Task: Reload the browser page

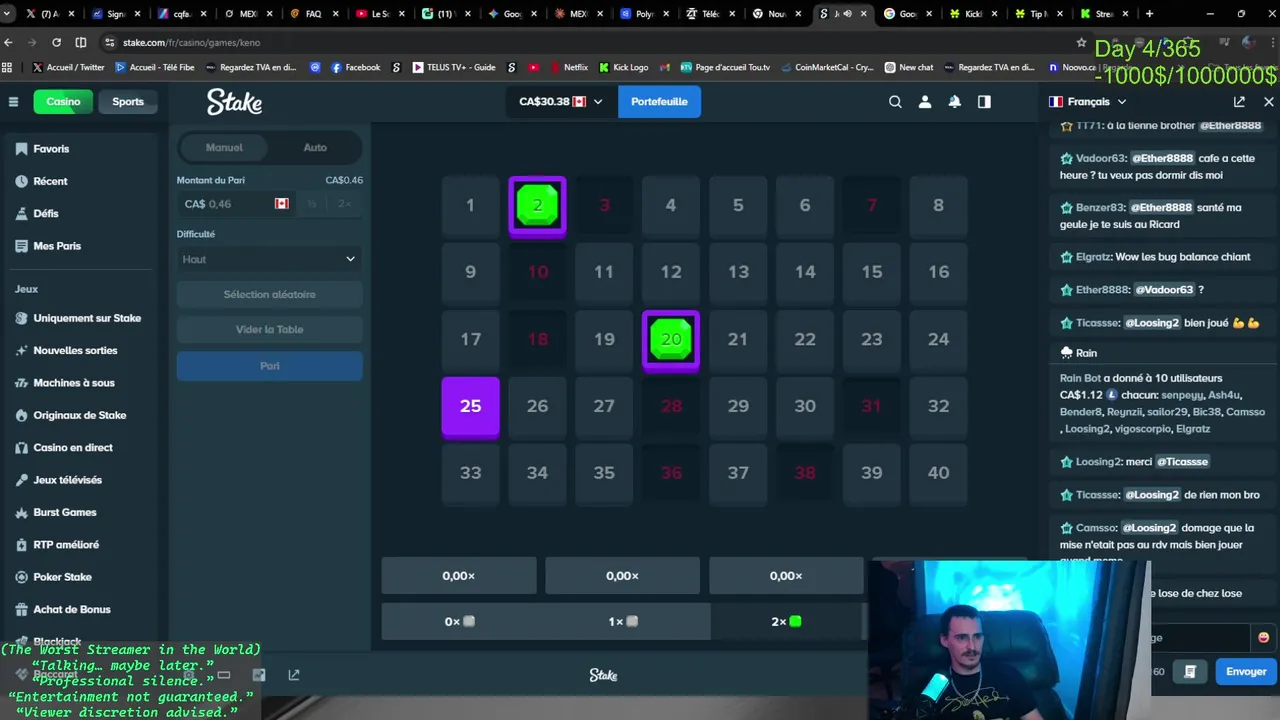Action: (56, 42)
